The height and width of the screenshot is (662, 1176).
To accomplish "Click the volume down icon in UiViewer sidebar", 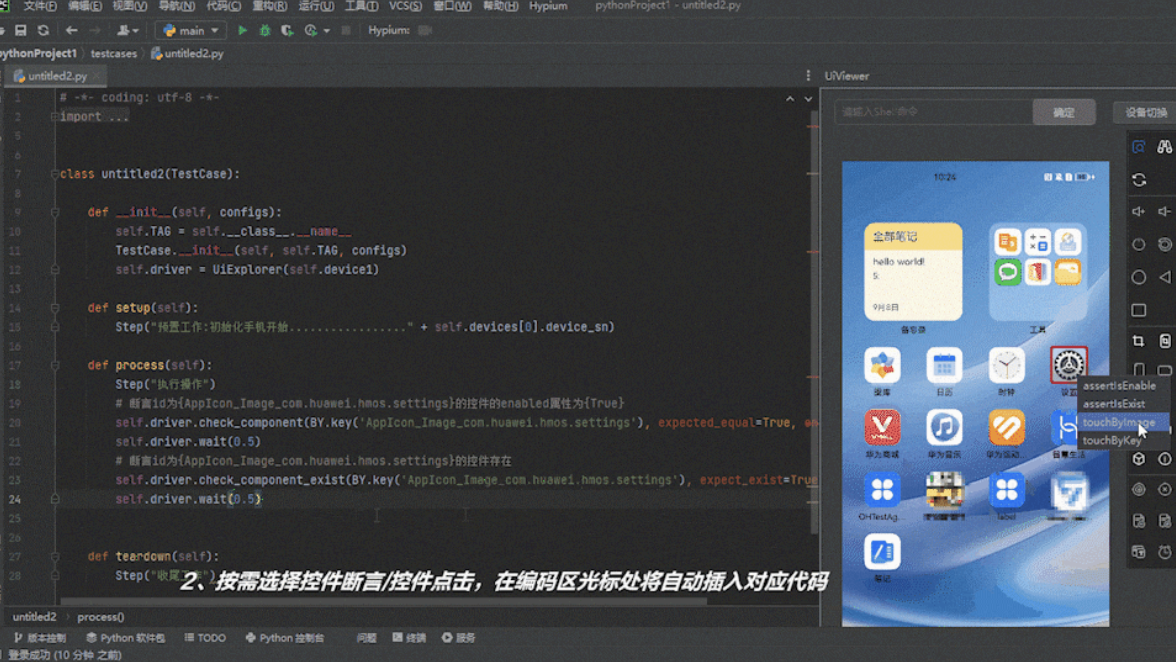I will [1164, 212].
